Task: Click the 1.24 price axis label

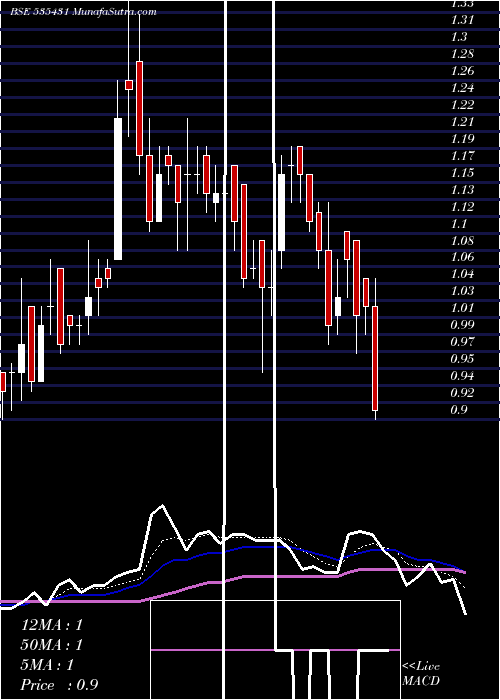Action: coord(462,88)
